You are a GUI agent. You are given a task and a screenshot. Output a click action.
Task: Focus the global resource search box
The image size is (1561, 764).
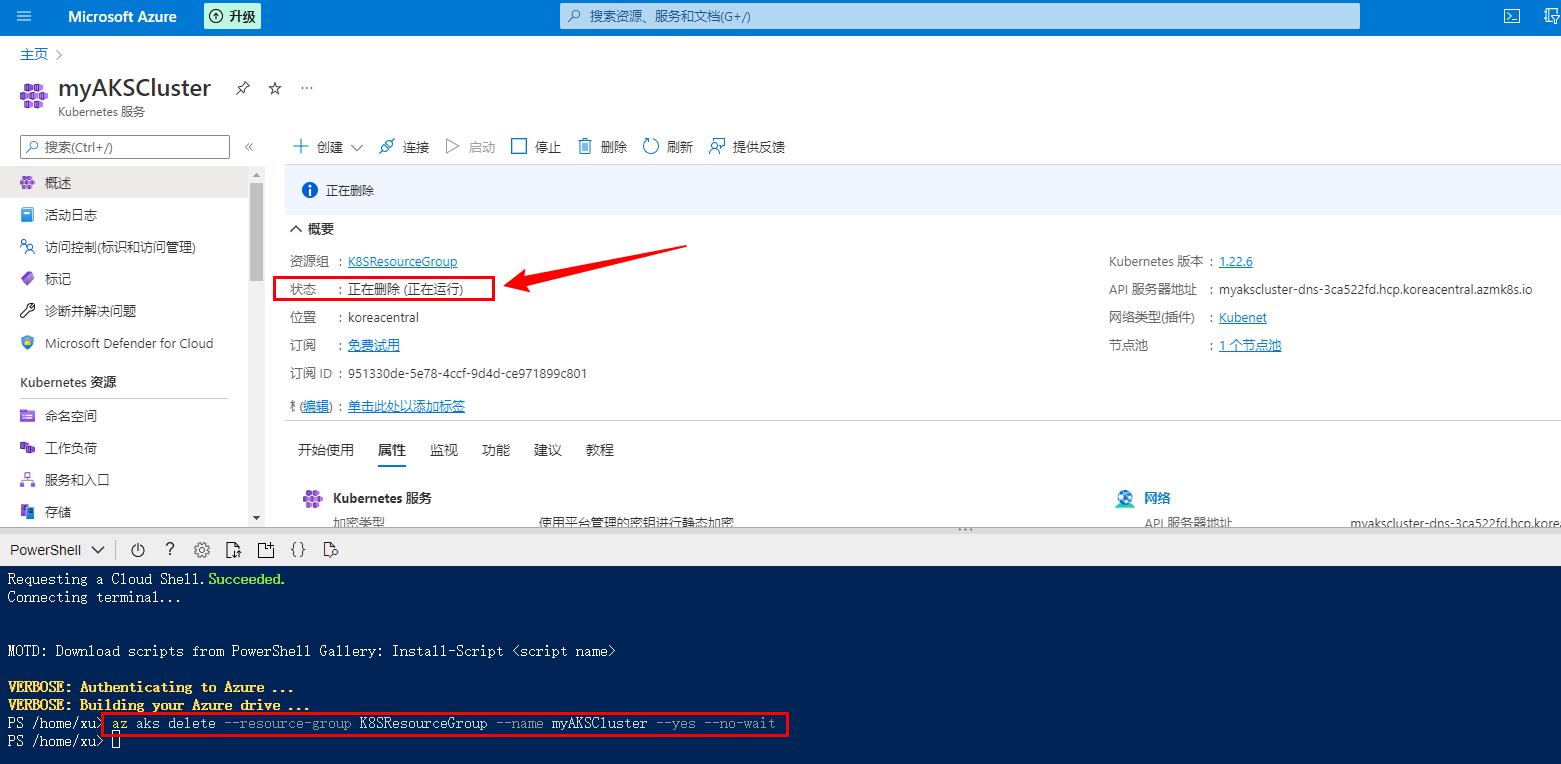959,16
